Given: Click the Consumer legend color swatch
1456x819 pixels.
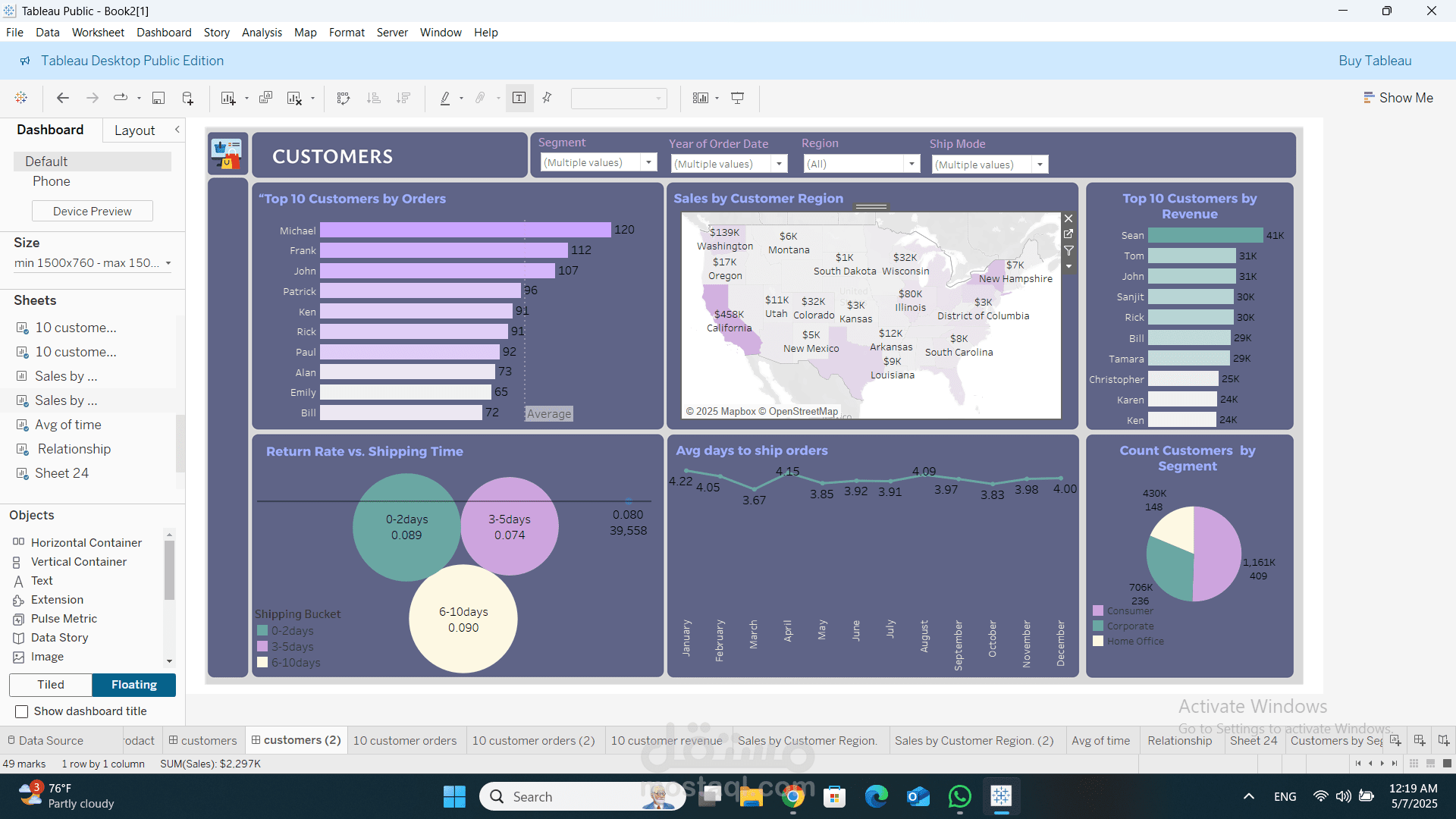Looking at the screenshot, I should click(x=1098, y=610).
